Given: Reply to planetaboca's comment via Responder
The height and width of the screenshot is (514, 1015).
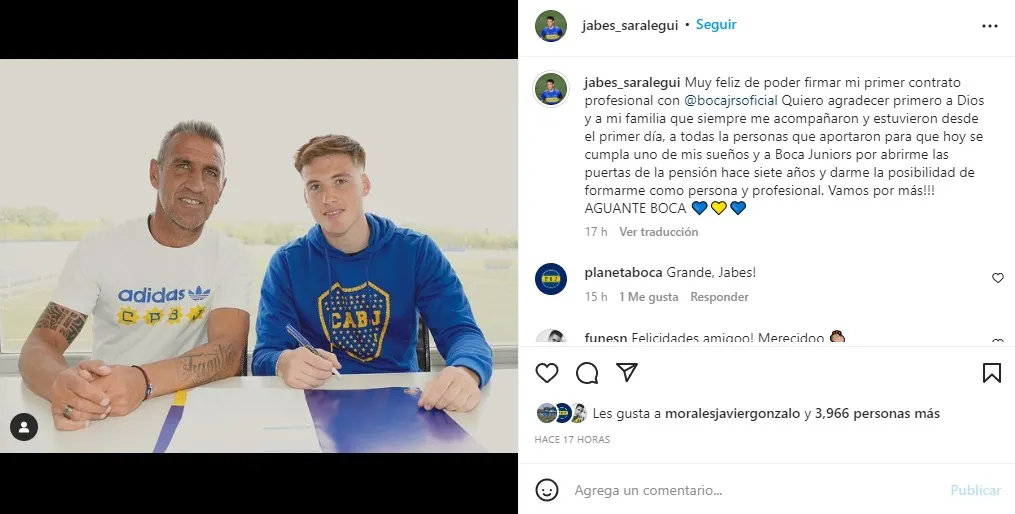Looking at the screenshot, I should point(719,297).
